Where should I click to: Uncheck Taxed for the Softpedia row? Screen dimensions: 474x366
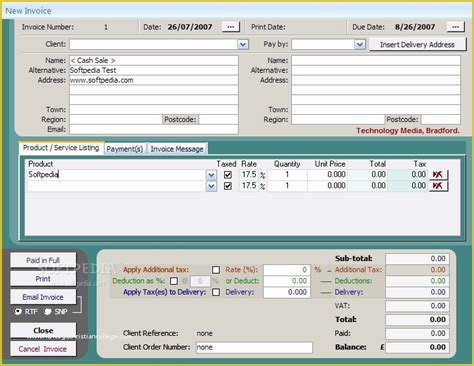228,175
